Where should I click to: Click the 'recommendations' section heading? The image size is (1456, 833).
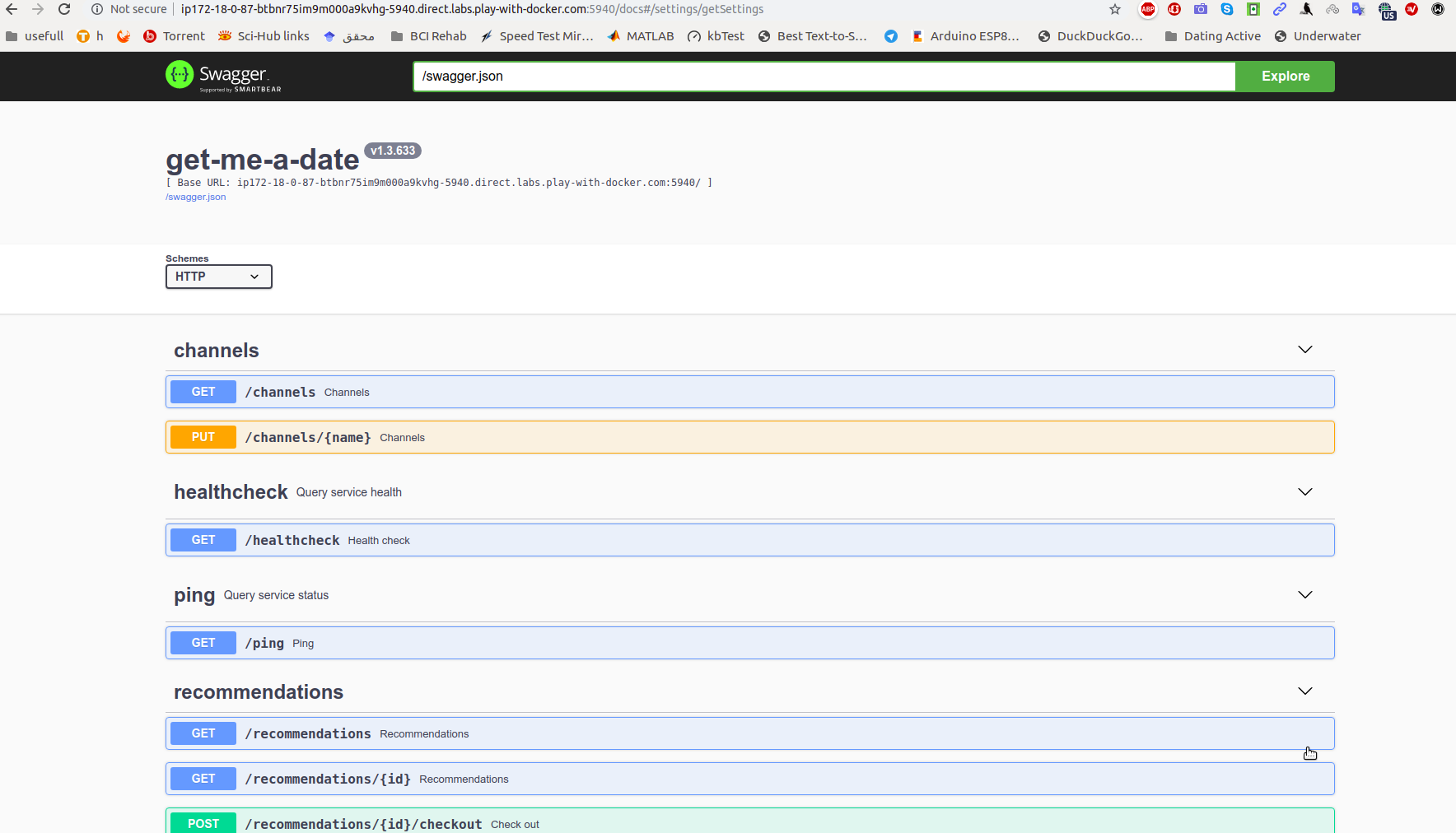[259, 692]
